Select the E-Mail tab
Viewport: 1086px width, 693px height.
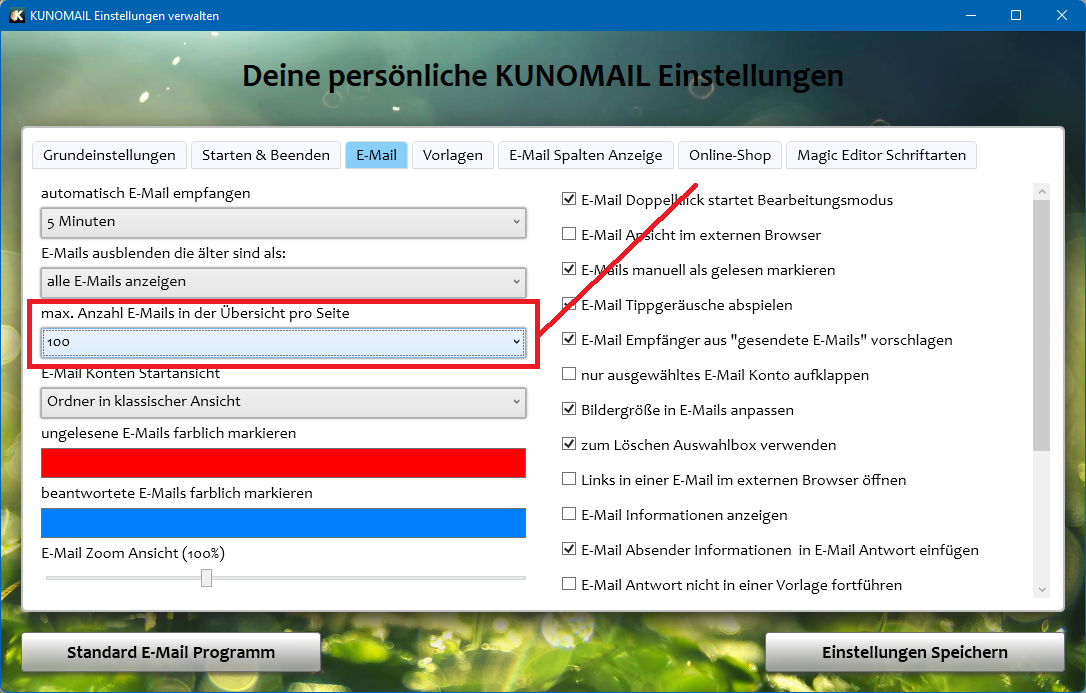coord(377,155)
